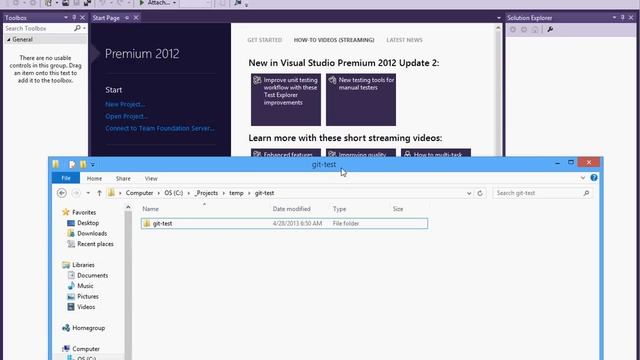Open the Share ribbon tab

(123, 178)
